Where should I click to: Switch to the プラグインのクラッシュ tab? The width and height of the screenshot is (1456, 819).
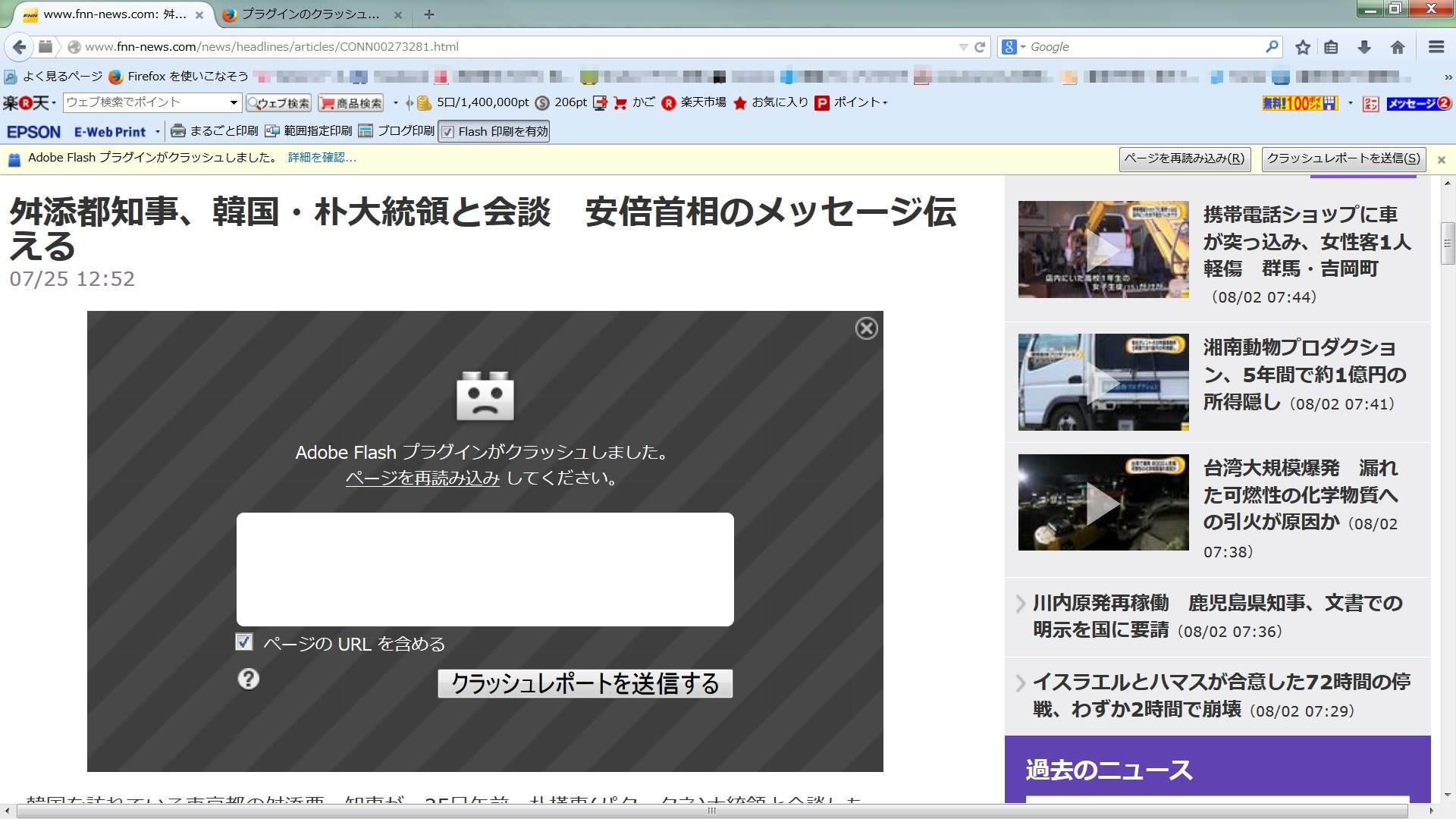click(310, 14)
